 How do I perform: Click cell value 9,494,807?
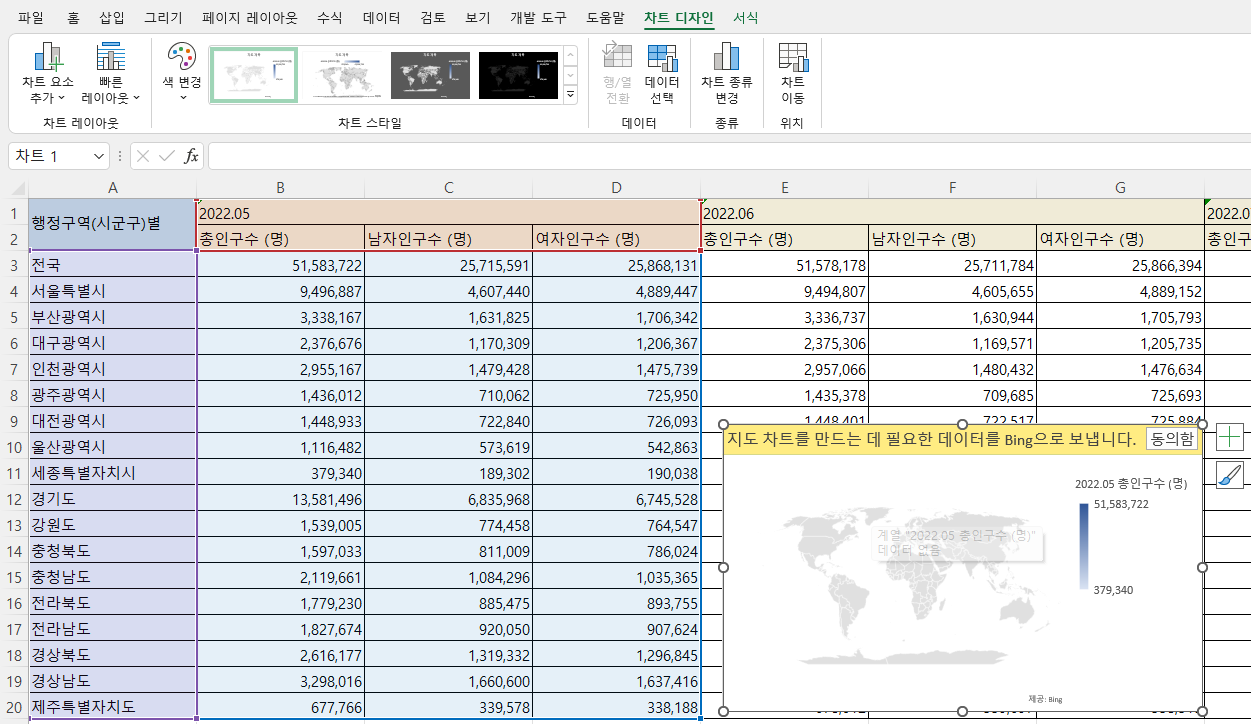[785, 290]
